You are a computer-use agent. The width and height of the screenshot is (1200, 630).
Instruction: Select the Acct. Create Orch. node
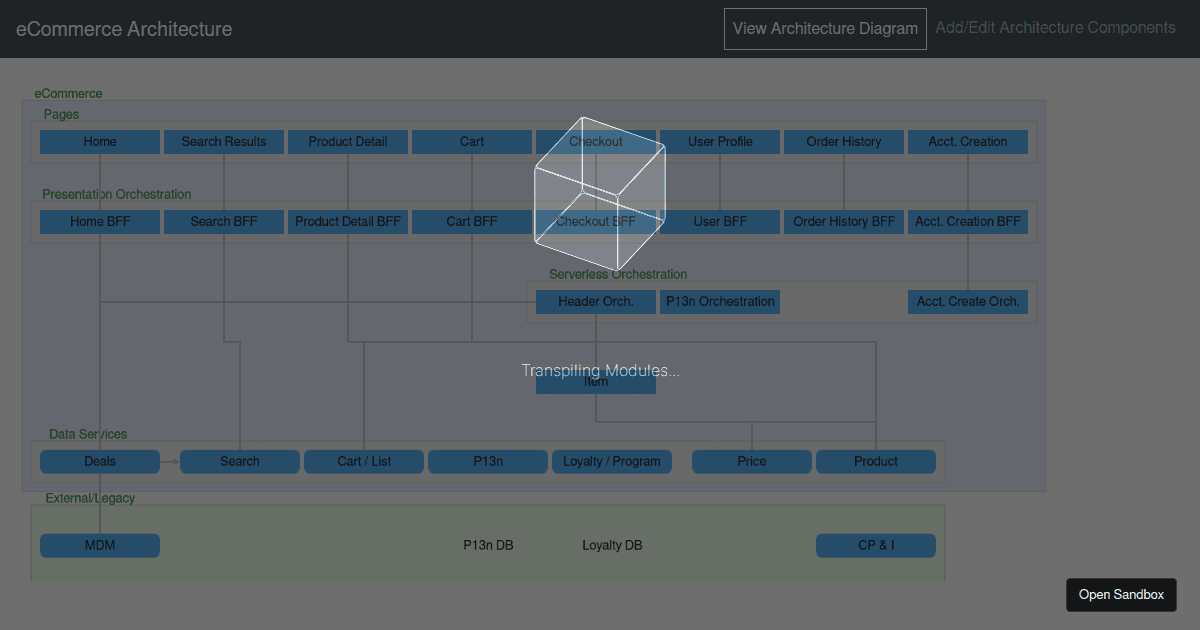[967, 301]
